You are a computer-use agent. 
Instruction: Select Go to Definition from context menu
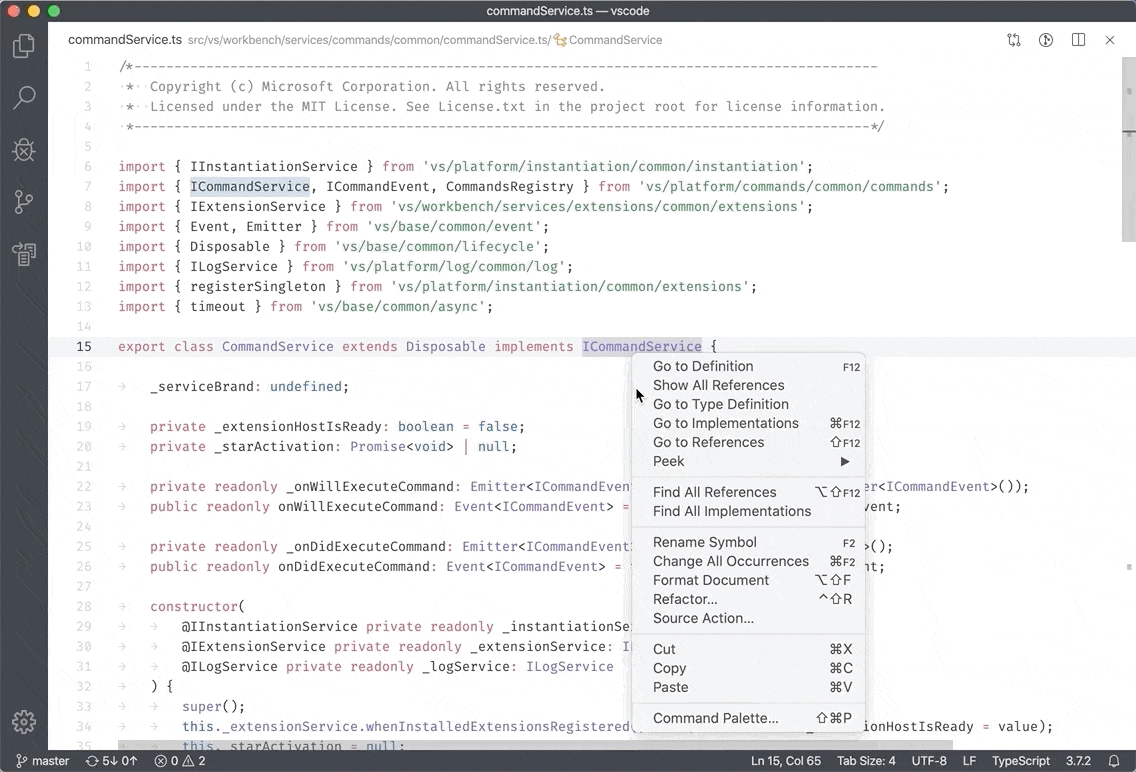(703, 366)
